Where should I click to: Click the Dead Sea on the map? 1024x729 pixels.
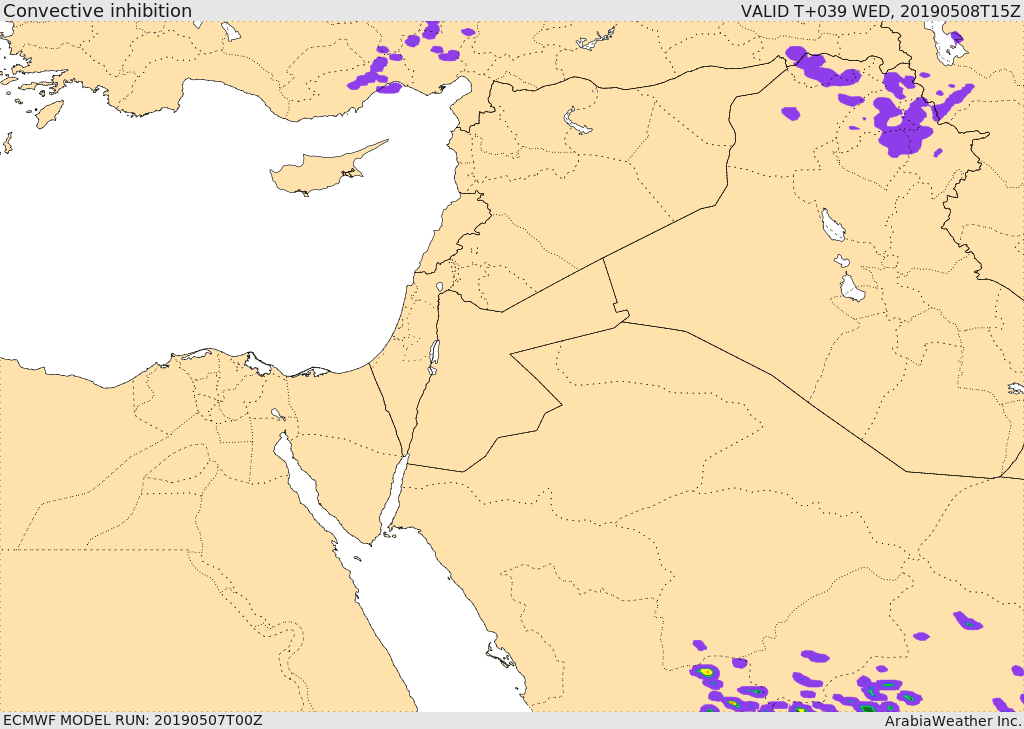coord(434,357)
